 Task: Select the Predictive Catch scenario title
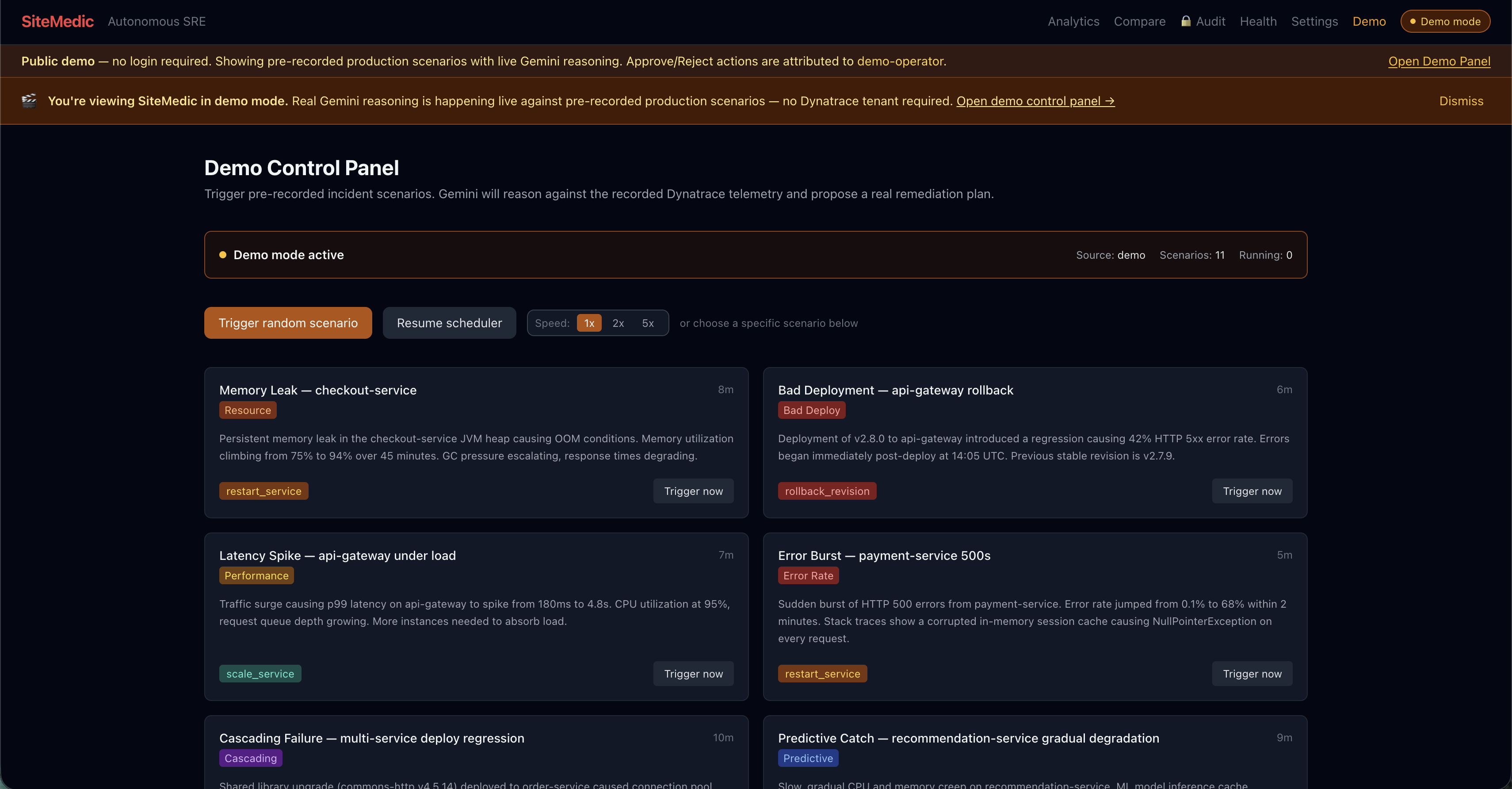coord(969,738)
